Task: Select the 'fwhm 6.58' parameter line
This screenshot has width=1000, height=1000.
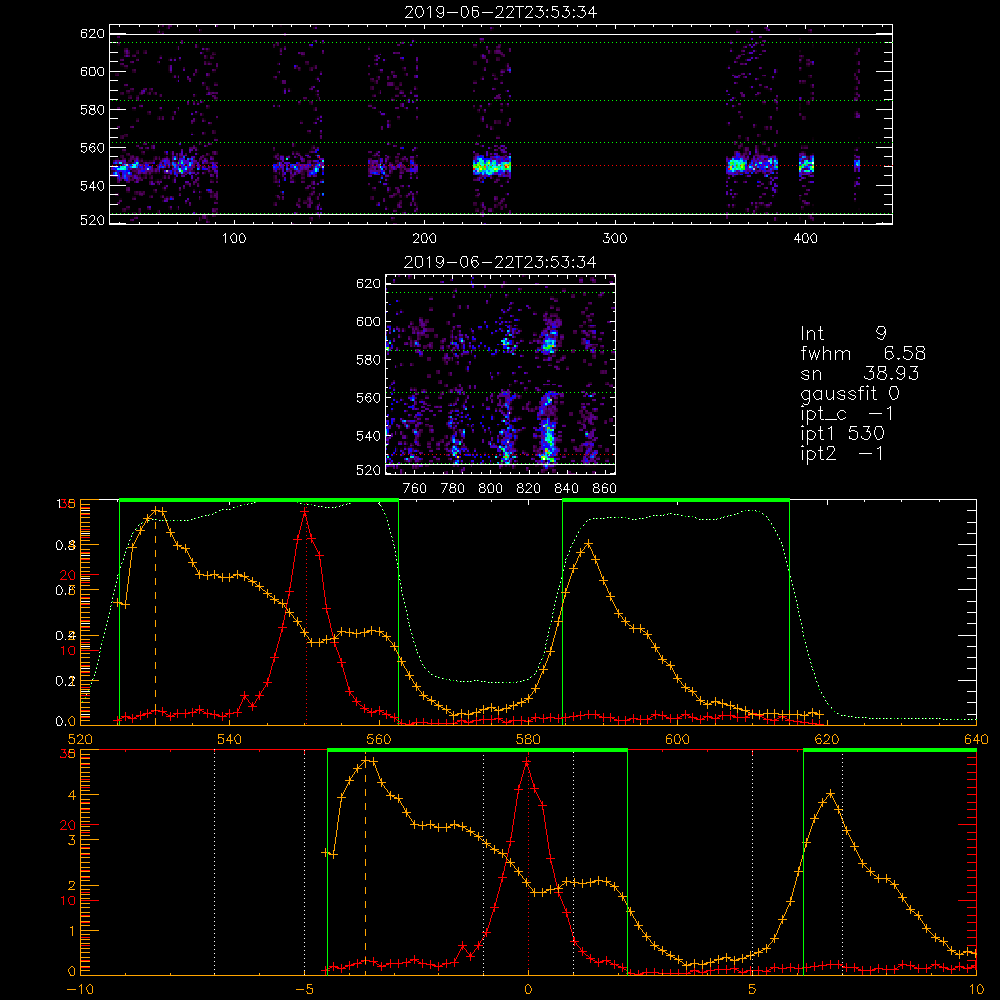Action: tap(863, 353)
